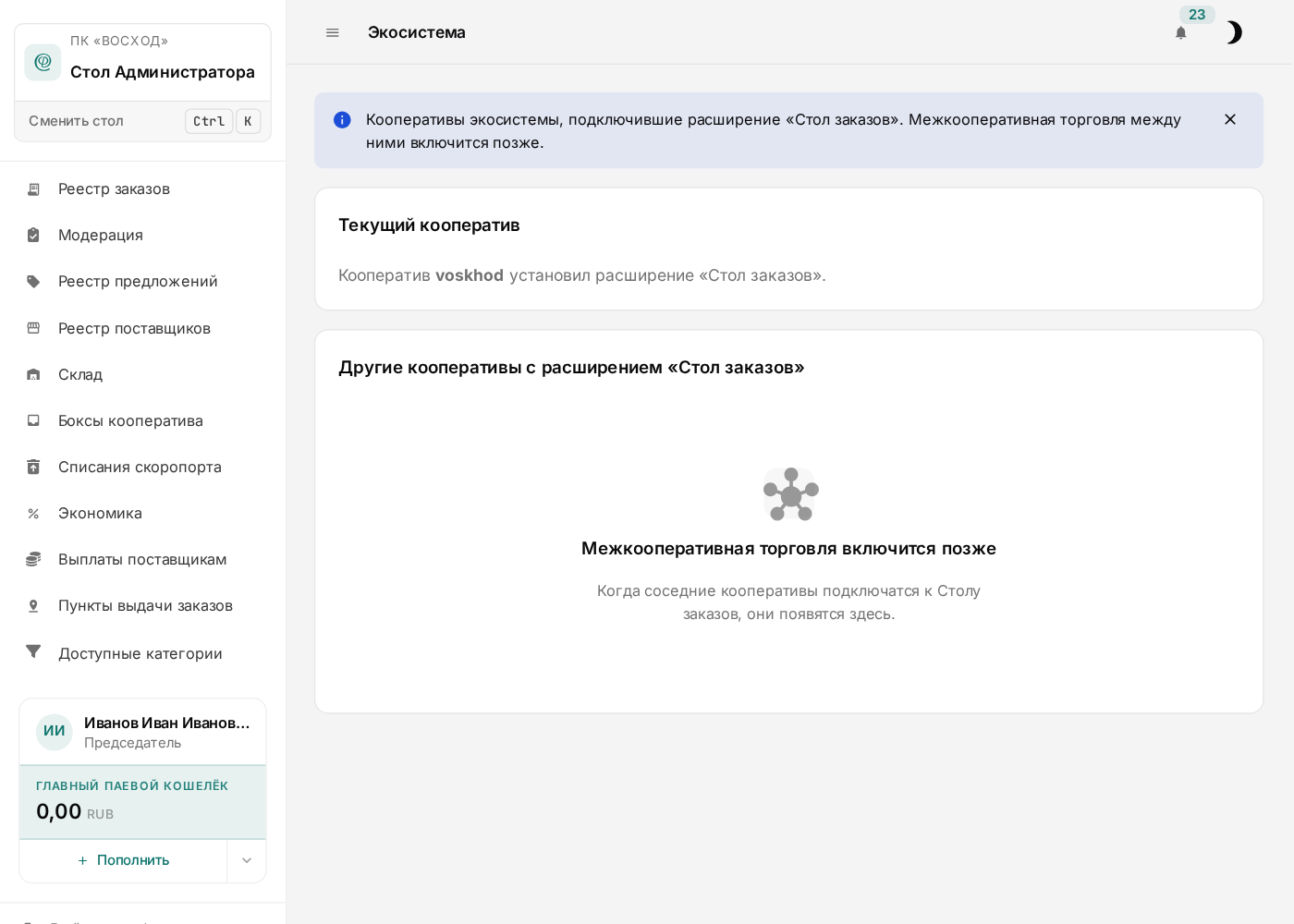The height and width of the screenshot is (924, 1294).
Task: Open the hamburger menu icon
Action: [333, 32]
